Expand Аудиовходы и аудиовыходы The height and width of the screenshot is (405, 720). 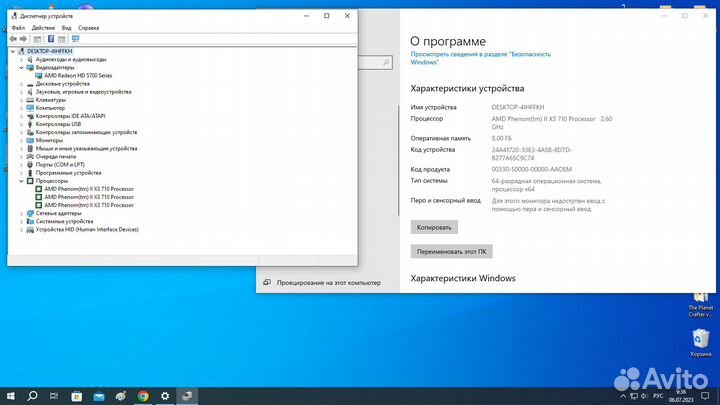(21, 60)
